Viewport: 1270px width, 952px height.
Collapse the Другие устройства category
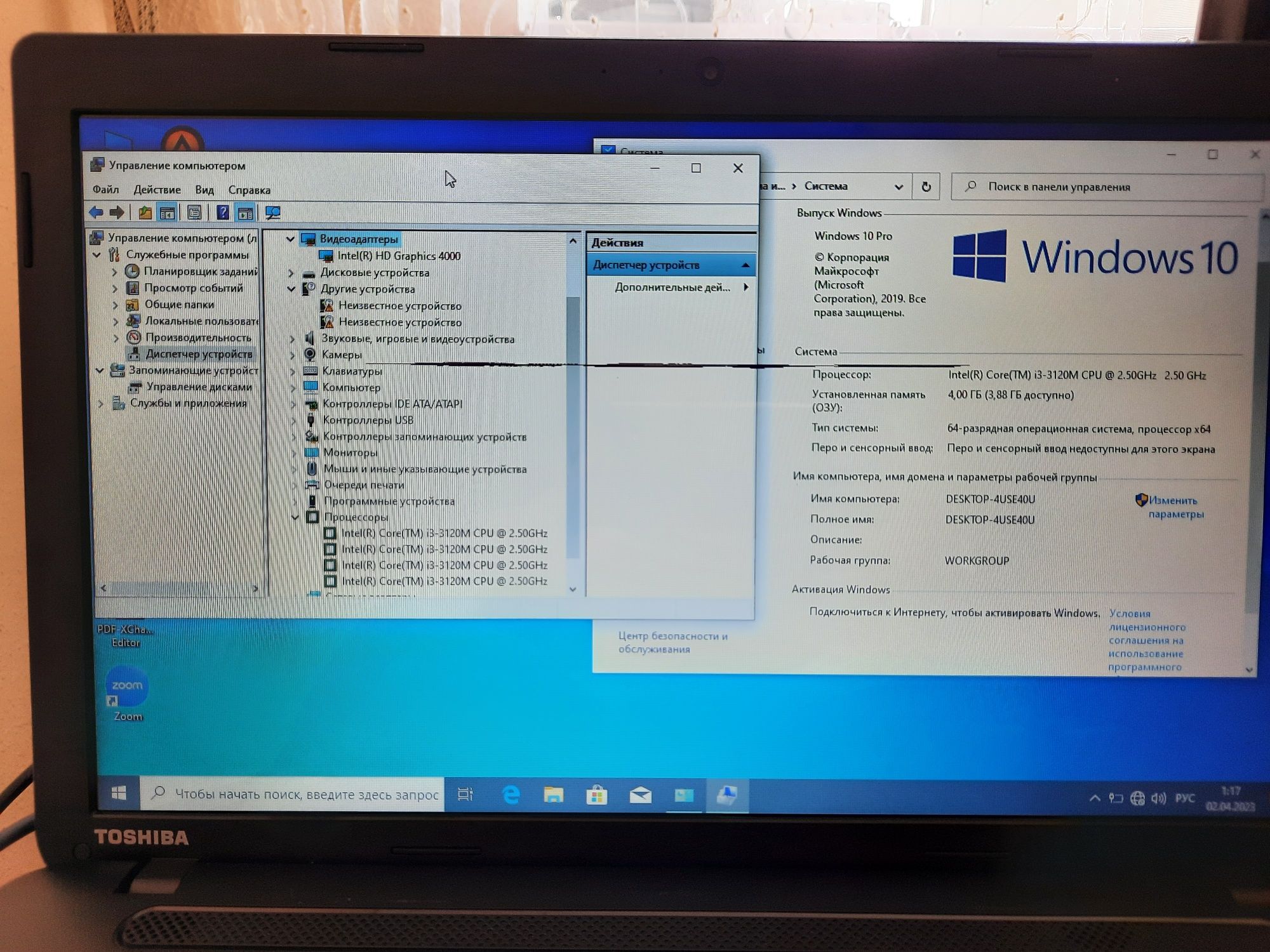point(291,289)
